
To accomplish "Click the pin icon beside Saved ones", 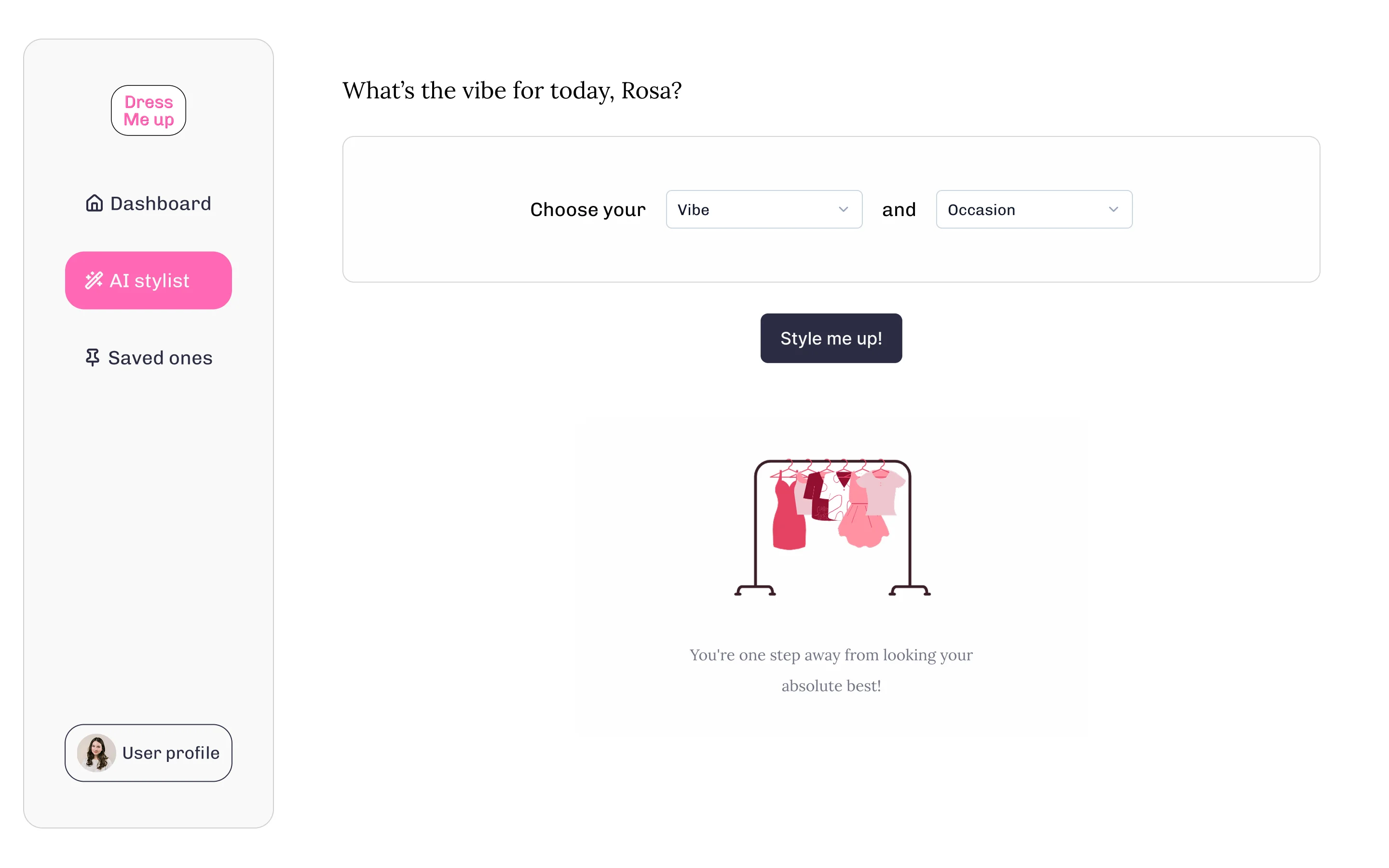I will click(x=93, y=358).
